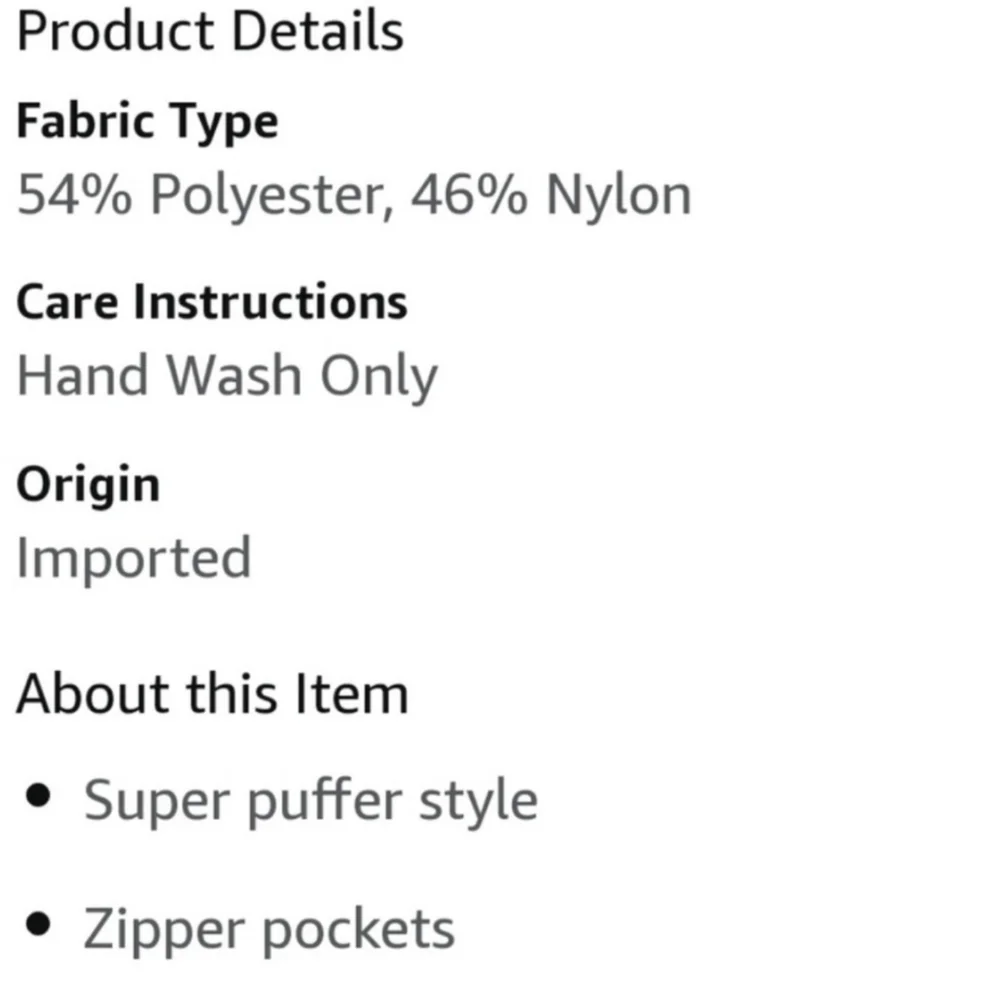
Task: Click the 54% Polyester, 46% Nylon text
Action: coord(354,195)
